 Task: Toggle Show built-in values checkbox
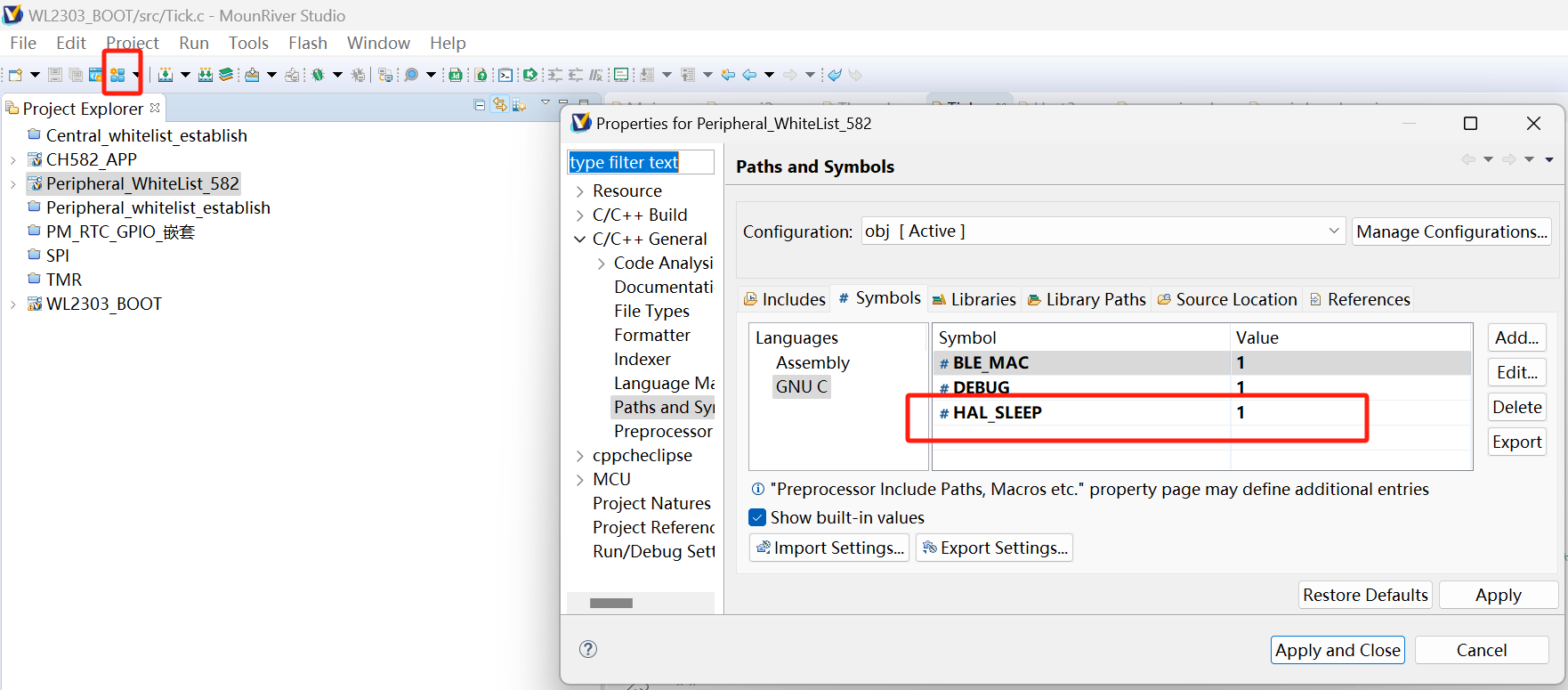pos(757,517)
